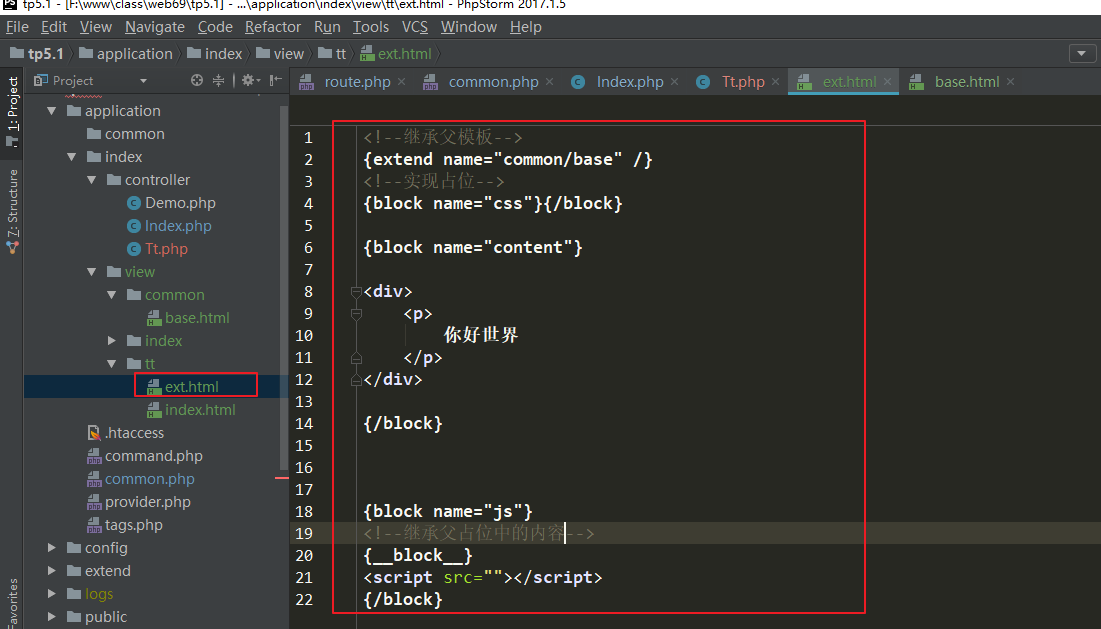Close the Index.php tab
Viewport: 1101px width, 629px height.
tap(675, 82)
